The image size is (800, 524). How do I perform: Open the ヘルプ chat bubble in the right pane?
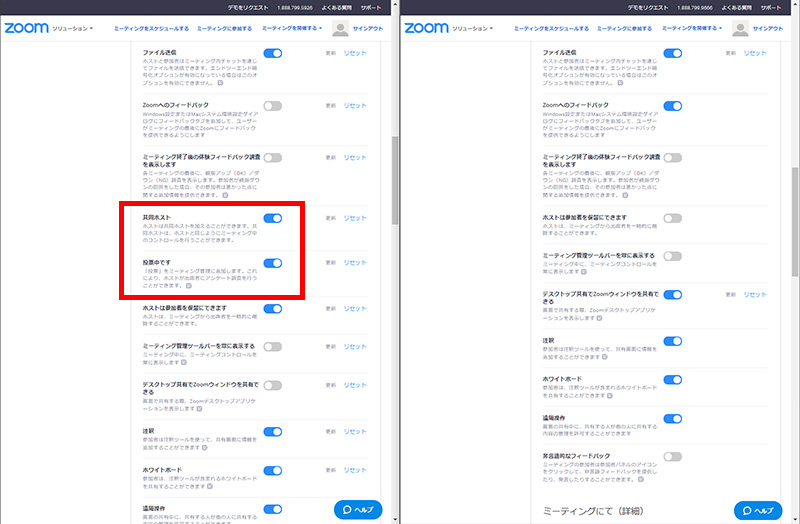click(757, 510)
